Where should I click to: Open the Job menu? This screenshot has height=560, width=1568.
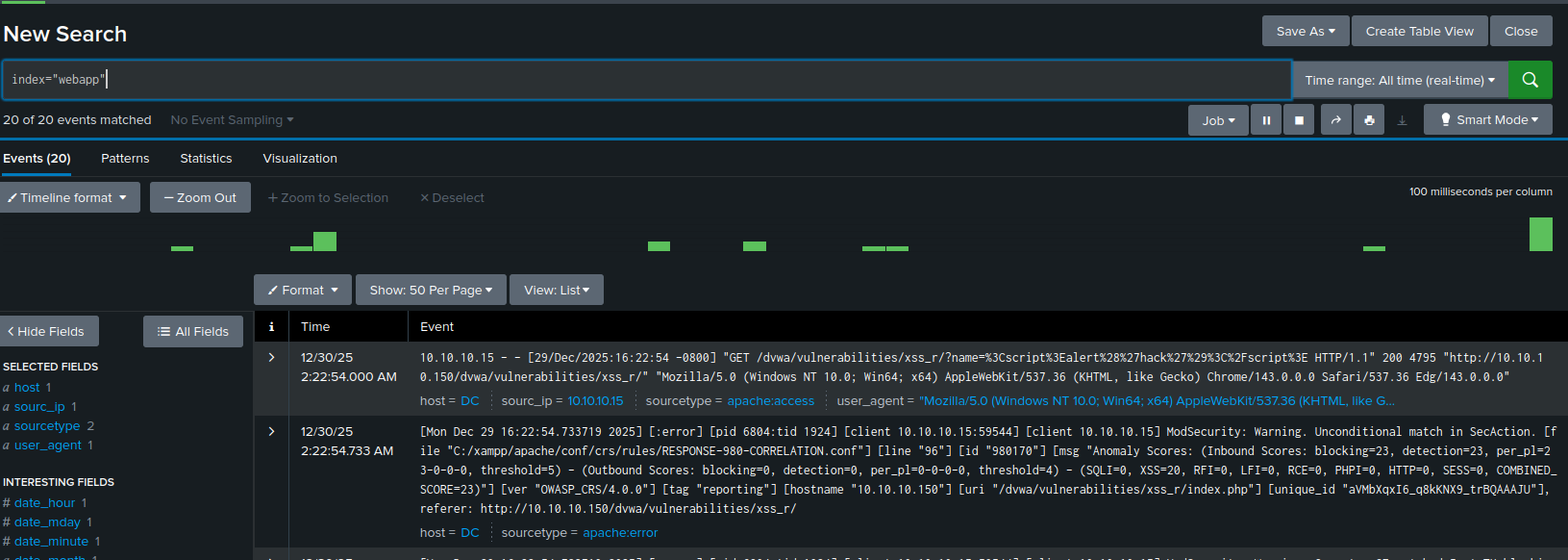tap(1218, 120)
